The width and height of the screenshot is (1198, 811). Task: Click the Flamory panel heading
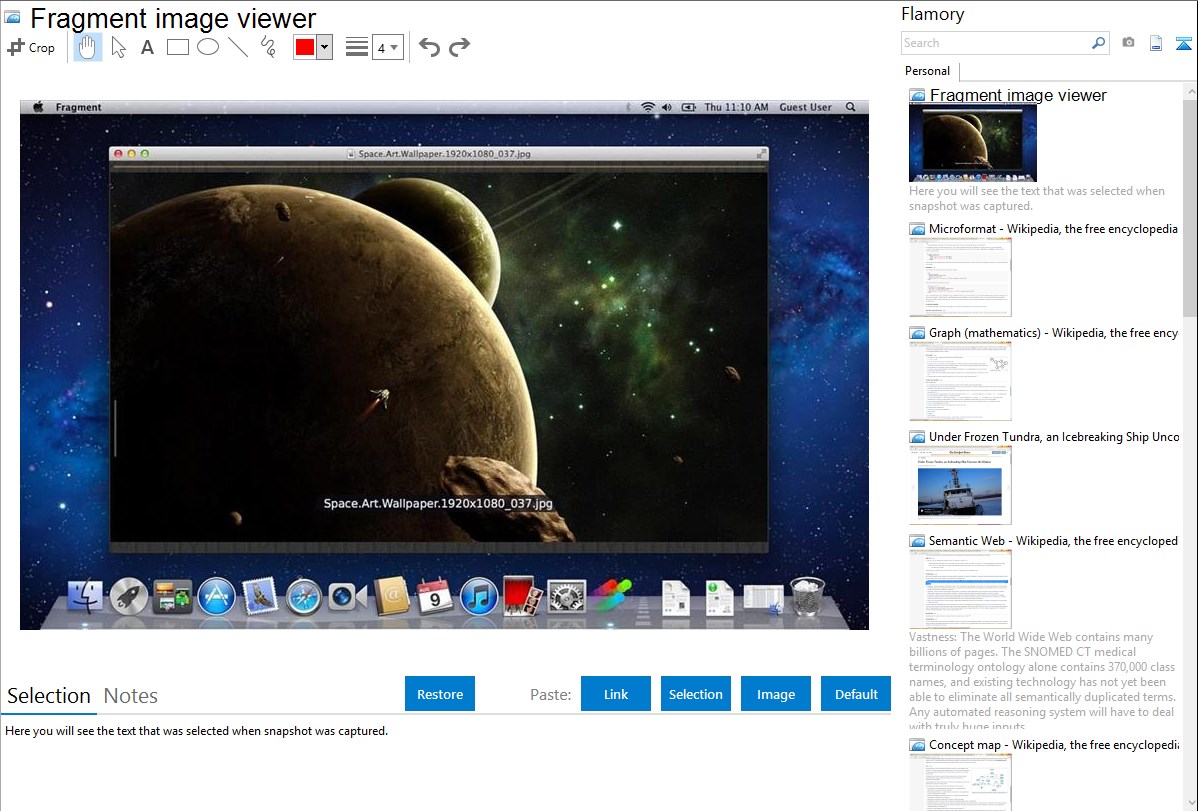932,15
